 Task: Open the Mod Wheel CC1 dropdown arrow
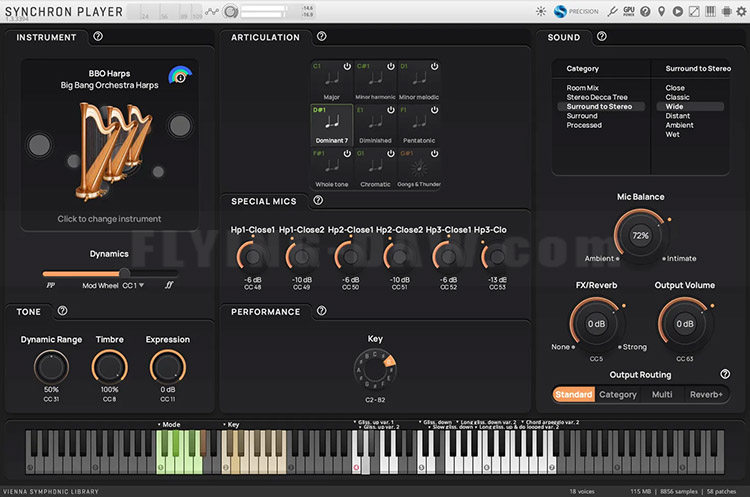tap(142, 285)
